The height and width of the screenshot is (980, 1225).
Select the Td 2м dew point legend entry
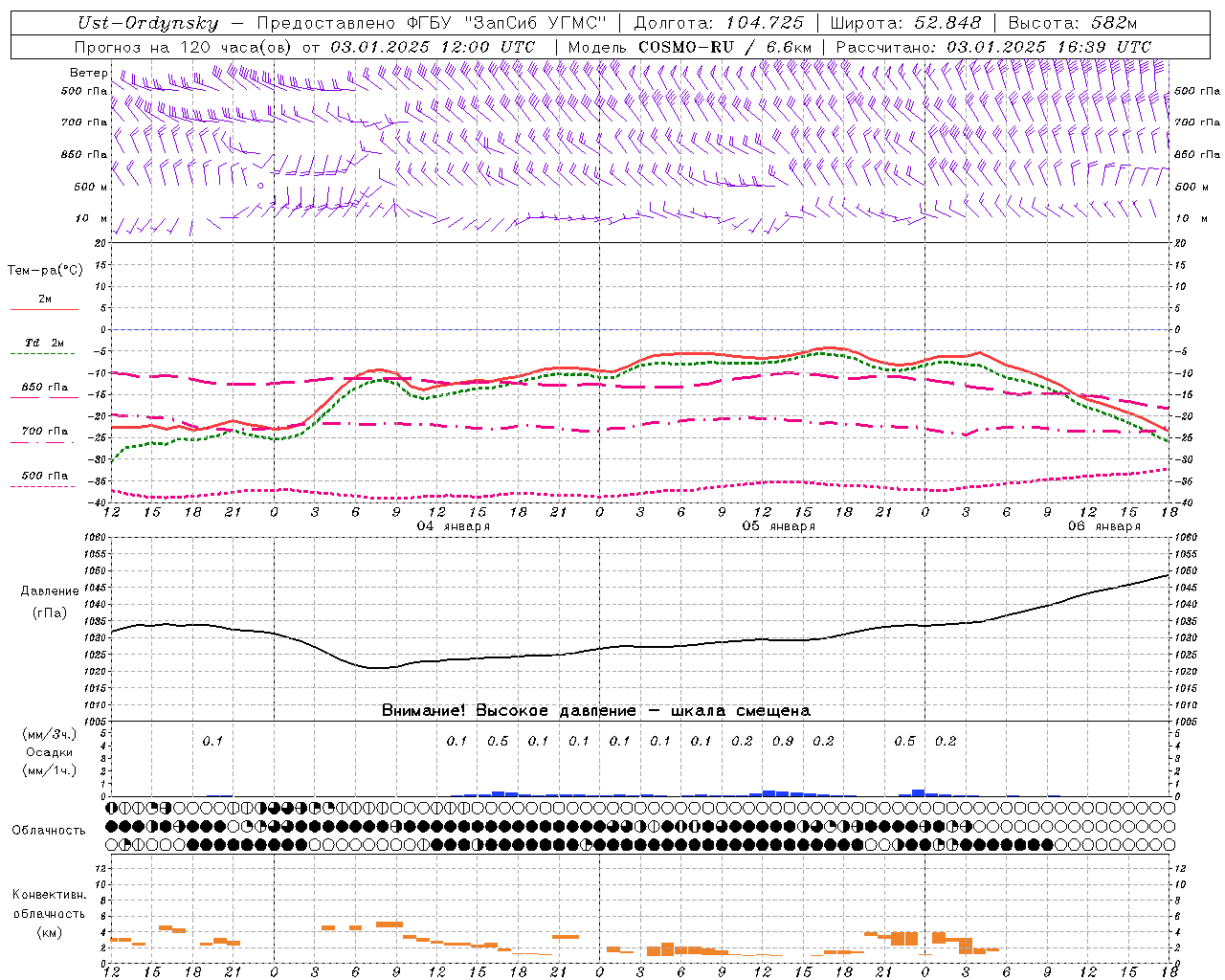45,343
